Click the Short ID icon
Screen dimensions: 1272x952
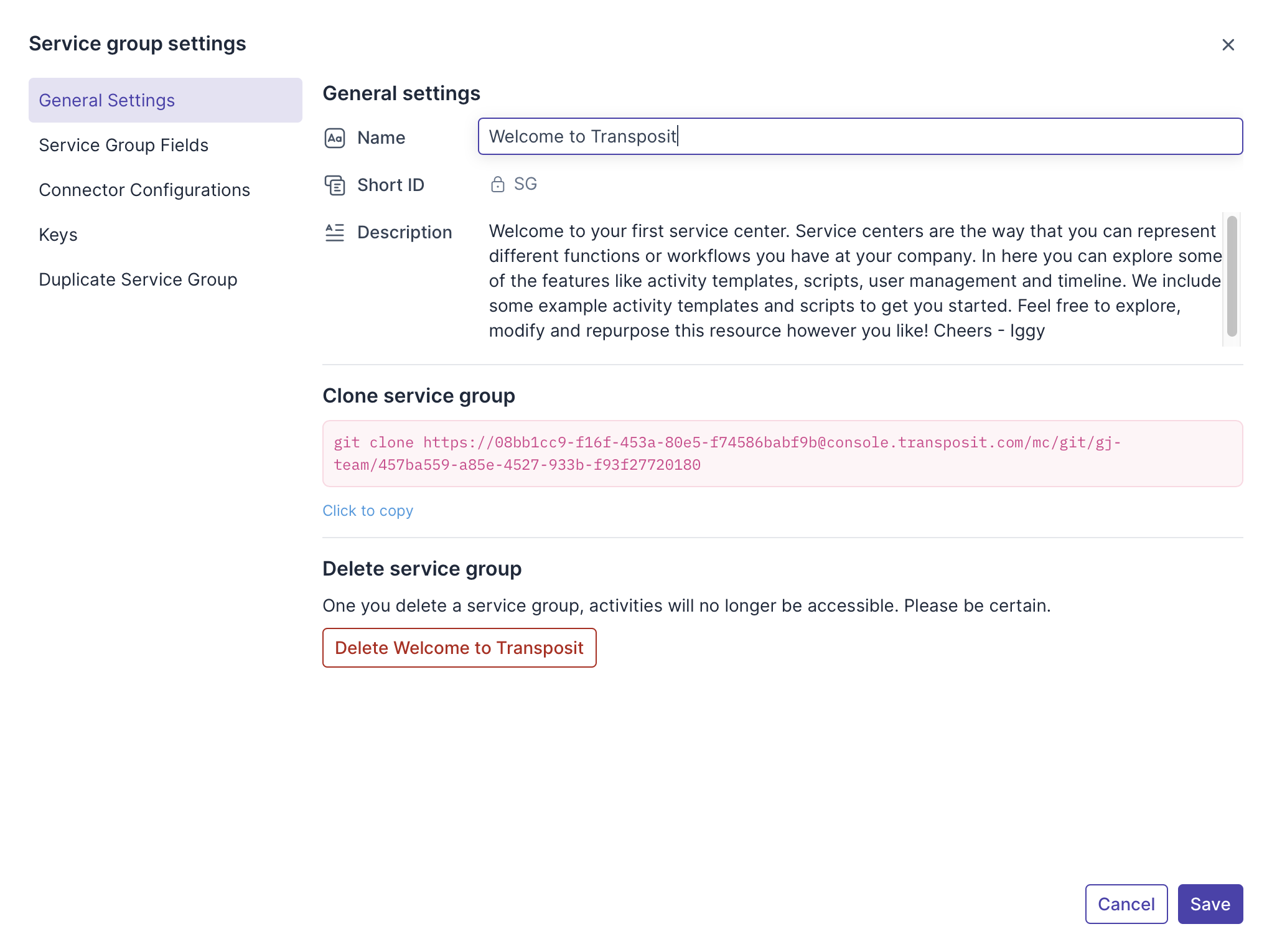click(x=334, y=185)
